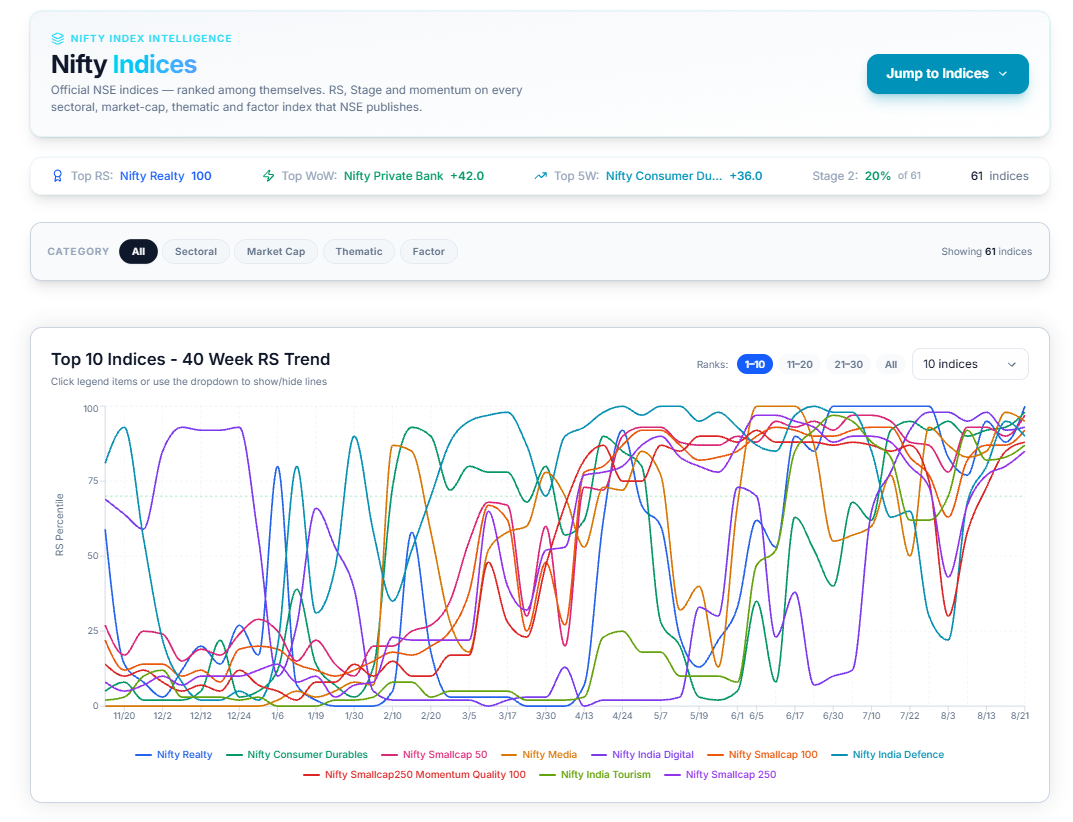The image size is (1073, 822).
Task: Open the Jump to Indices dropdown button
Action: point(947,74)
